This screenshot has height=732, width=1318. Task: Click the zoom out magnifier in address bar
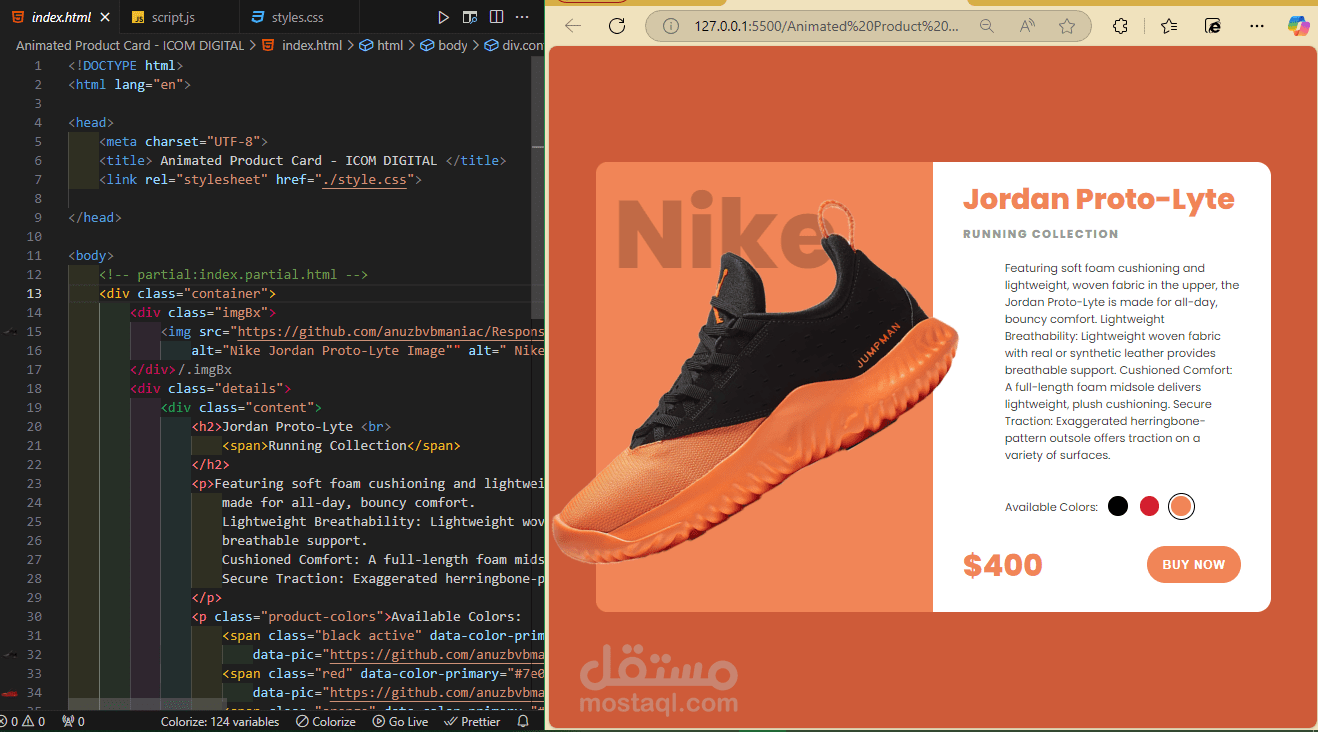coord(987,26)
